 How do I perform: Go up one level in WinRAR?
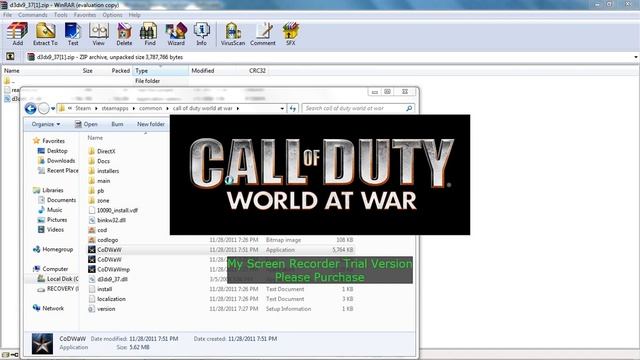[x=10, y=57]
